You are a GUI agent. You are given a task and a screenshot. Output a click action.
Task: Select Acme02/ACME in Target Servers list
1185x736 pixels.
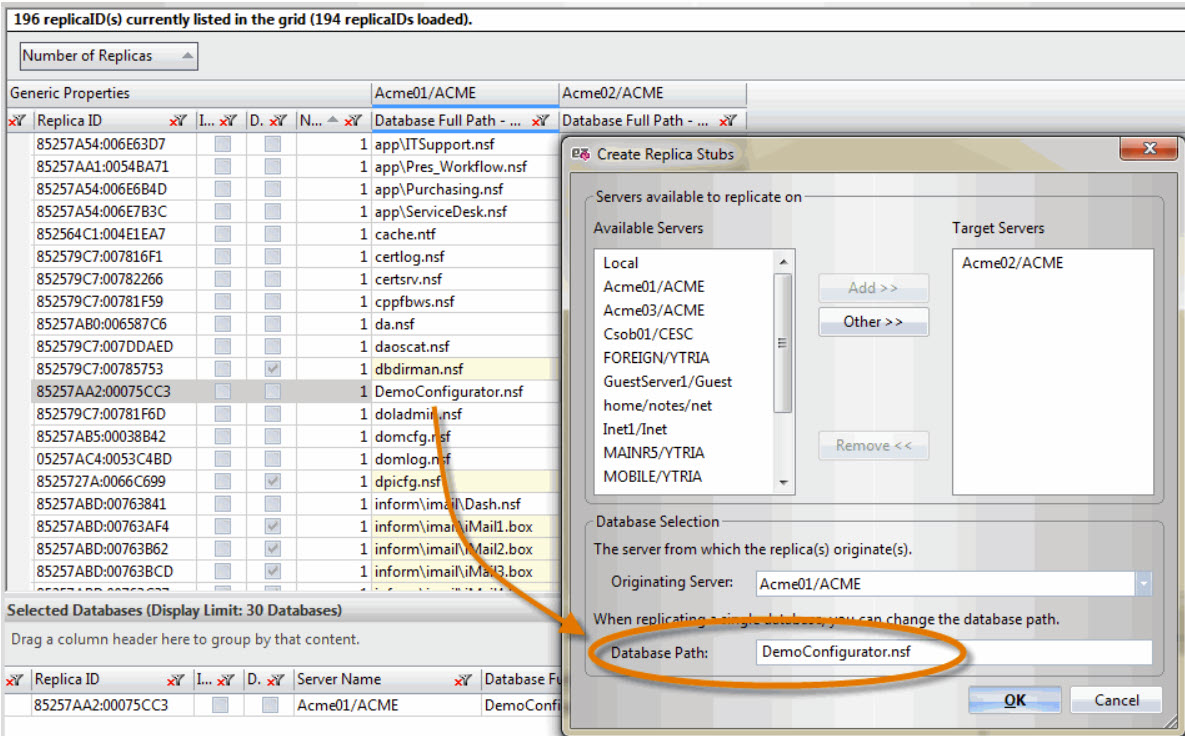click(1012, 263)
